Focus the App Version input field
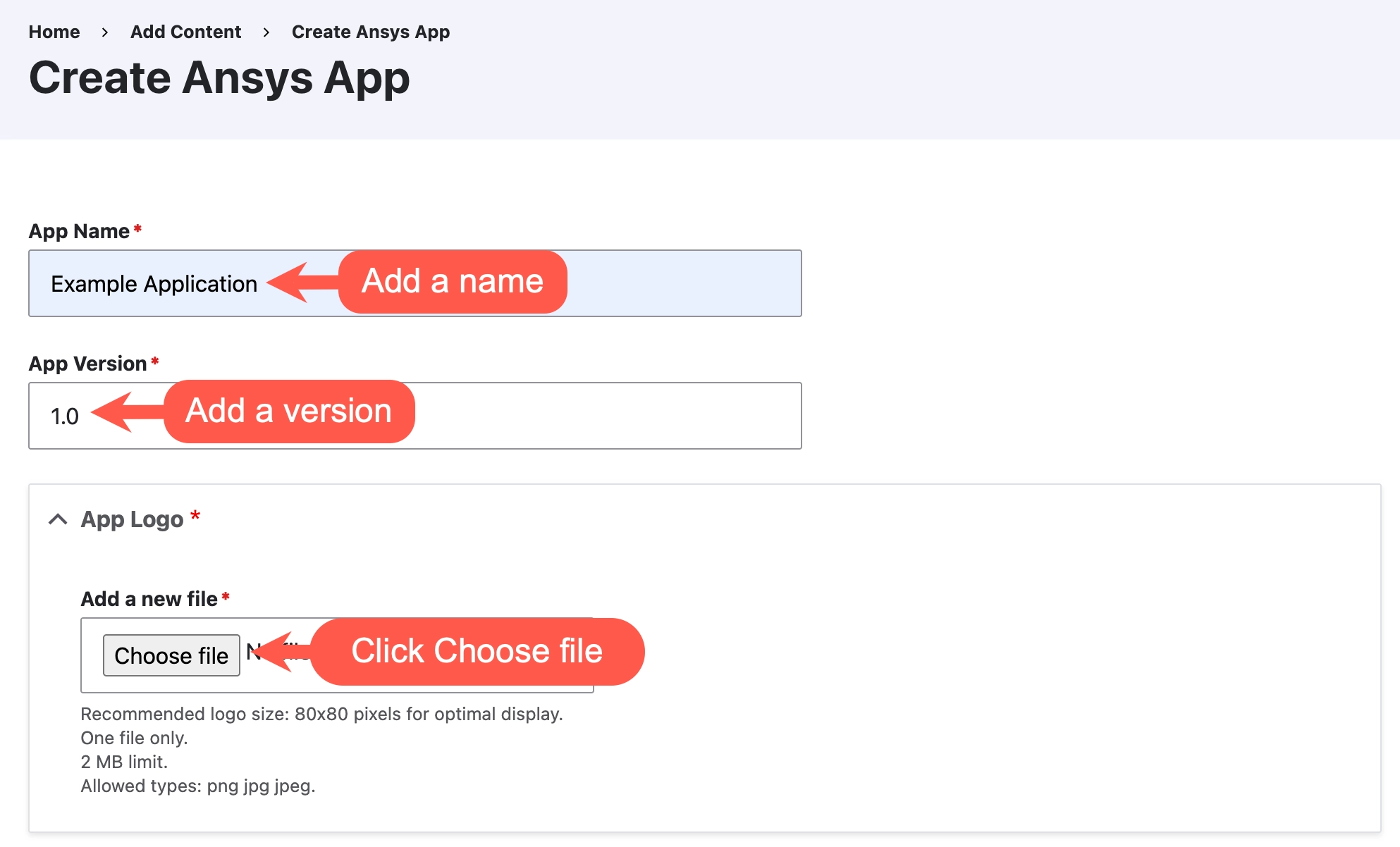Viewport: 1400px width, 847px height. point(415,416)
